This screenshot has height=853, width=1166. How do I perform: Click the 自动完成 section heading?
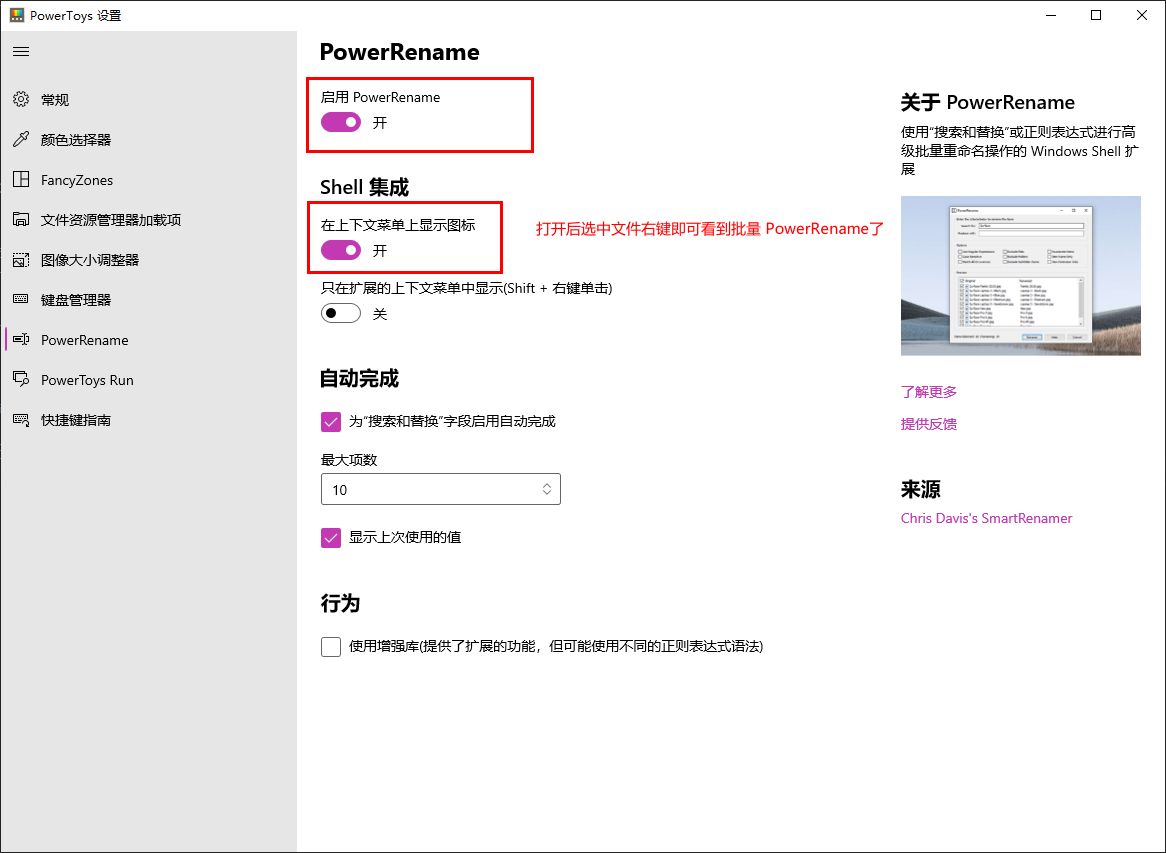pyautogui.click(x=359, y=379)
